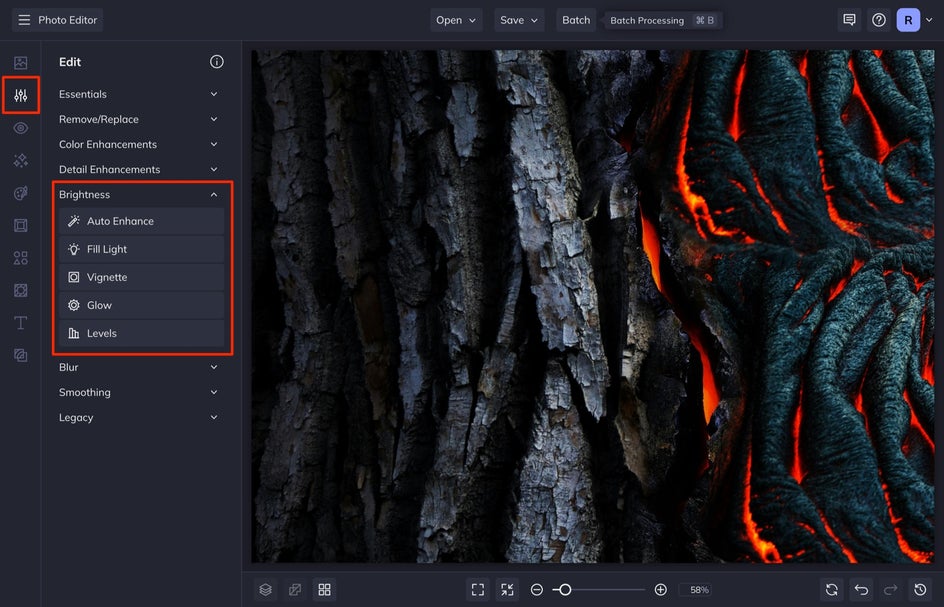Click the Batch button
The width and height of the screenshot is (944, 607).
[x=576, y=20]
